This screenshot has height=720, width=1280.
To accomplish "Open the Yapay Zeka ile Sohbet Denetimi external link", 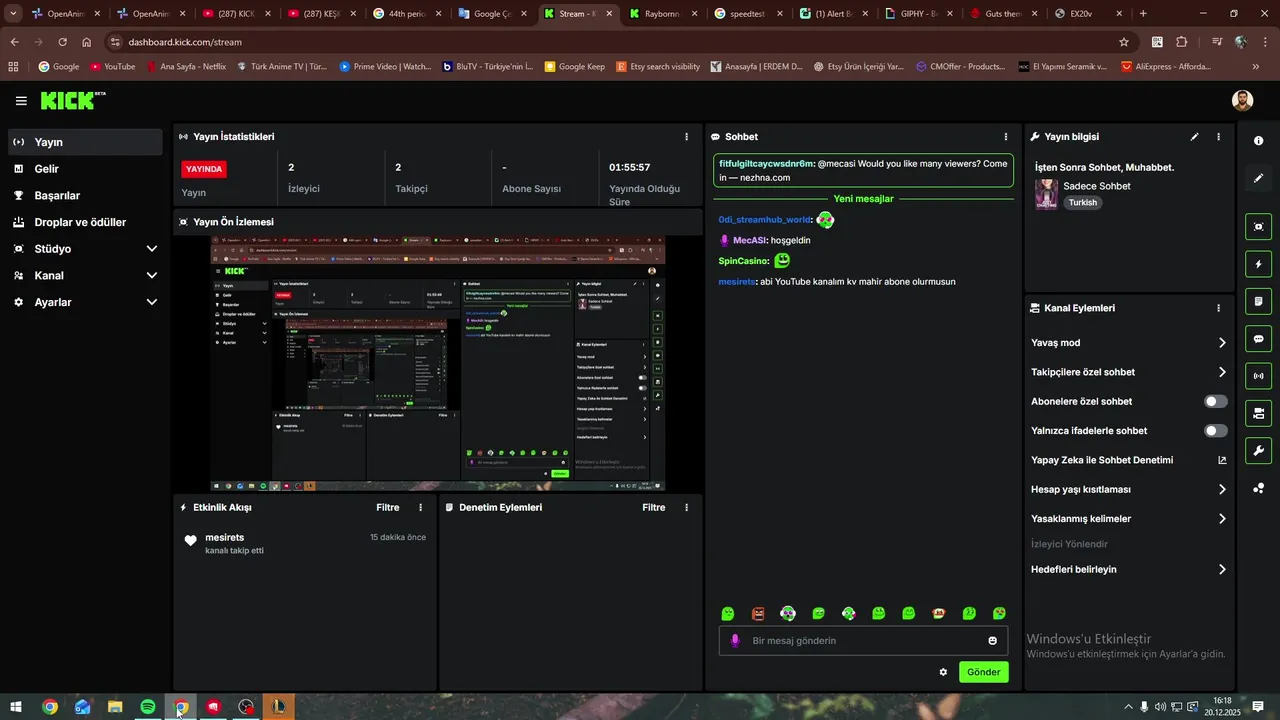I will click(x=1221, y=460).
